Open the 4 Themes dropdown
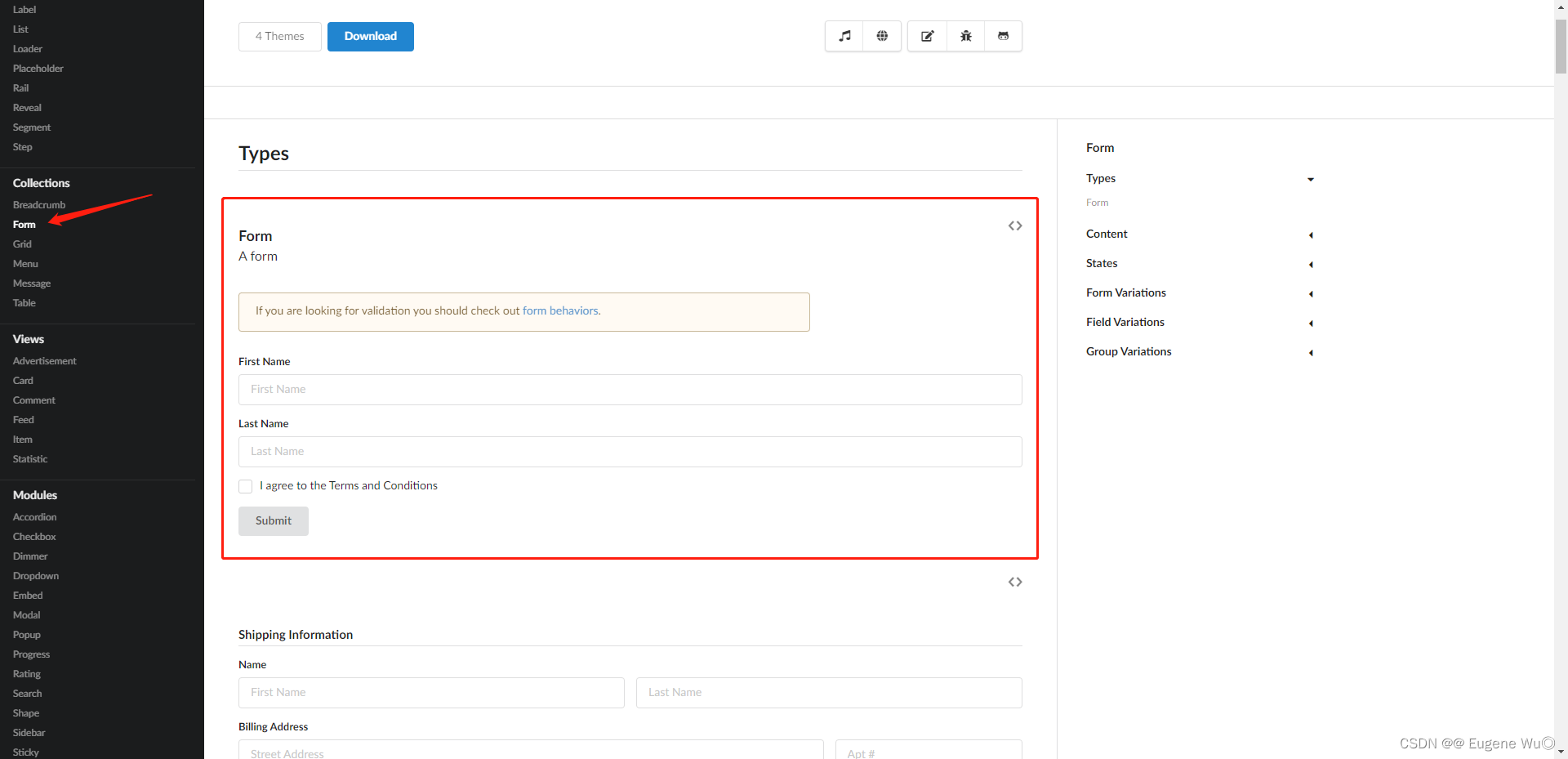The height and width of the screenshot is (759, 1568). pos(280,37)
